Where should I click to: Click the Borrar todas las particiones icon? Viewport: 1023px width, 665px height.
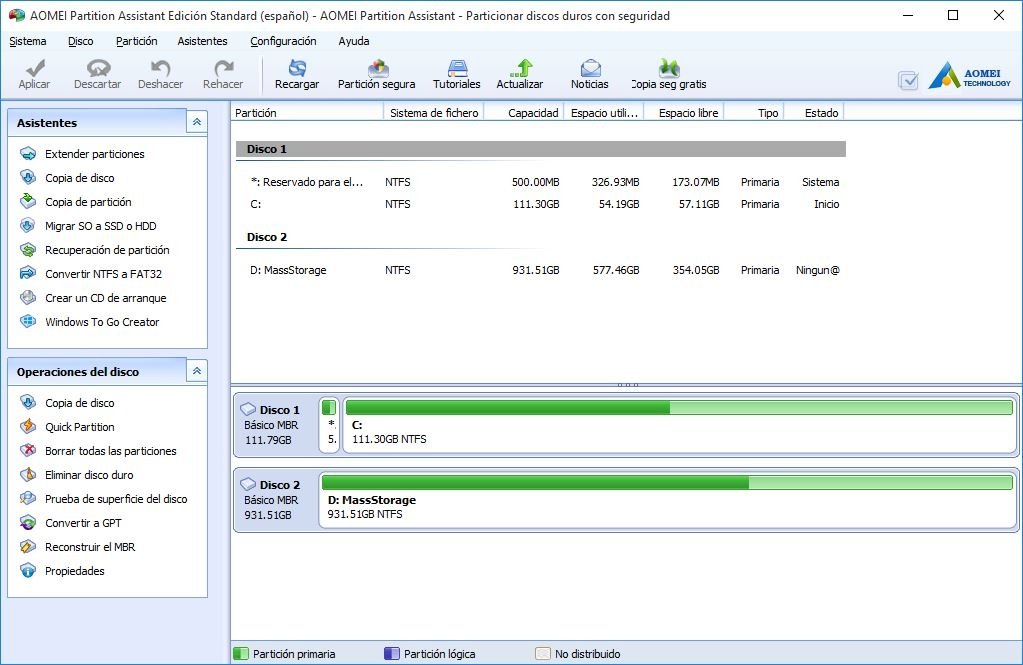28,451
